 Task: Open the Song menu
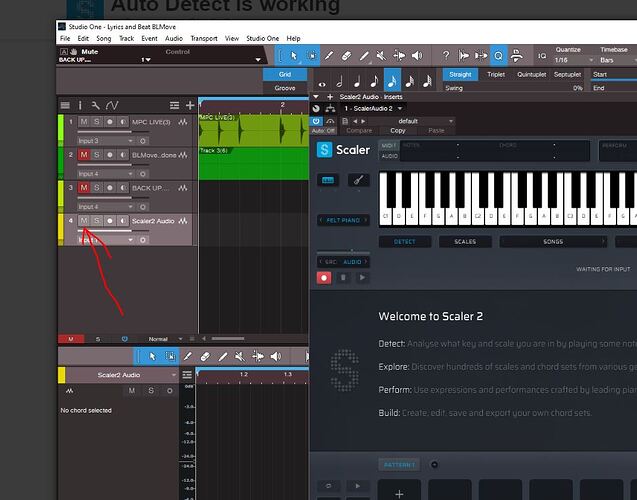click(104, 39)
